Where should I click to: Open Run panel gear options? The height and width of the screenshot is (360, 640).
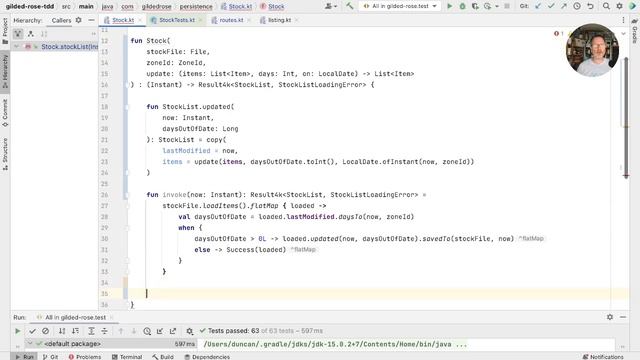coord(610,317)
